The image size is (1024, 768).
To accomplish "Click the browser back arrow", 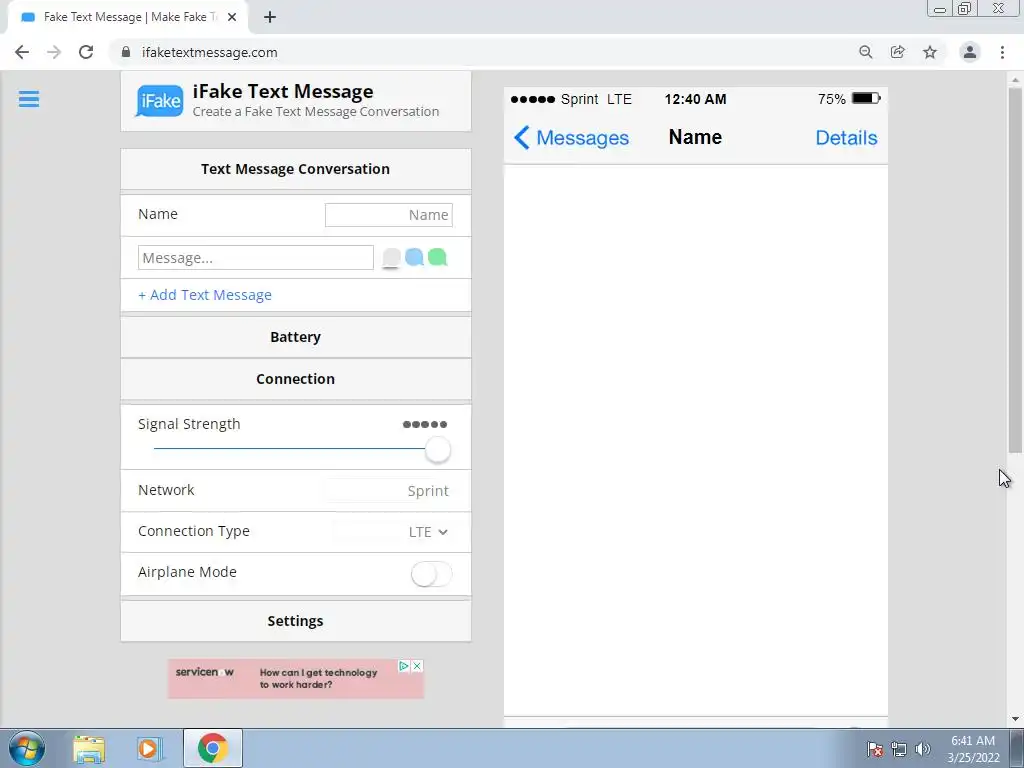I will click(x=22, y=52).
